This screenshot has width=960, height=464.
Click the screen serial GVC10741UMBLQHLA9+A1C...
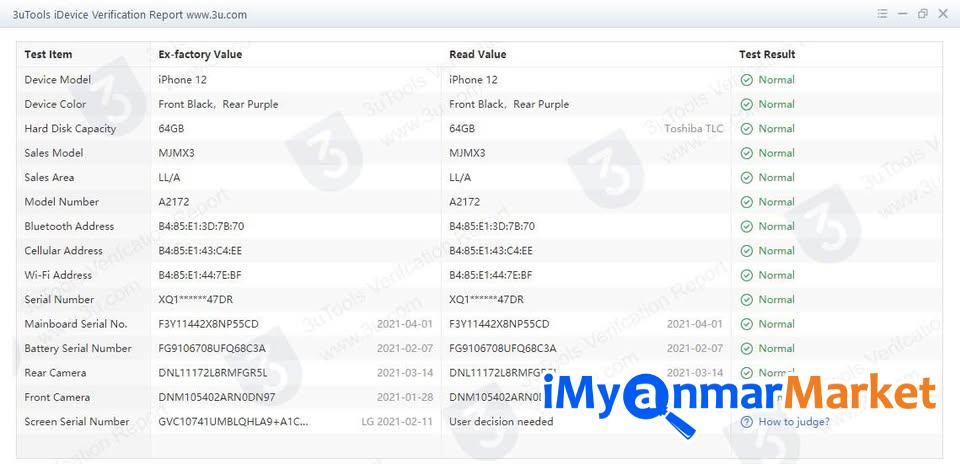[234, 422]
